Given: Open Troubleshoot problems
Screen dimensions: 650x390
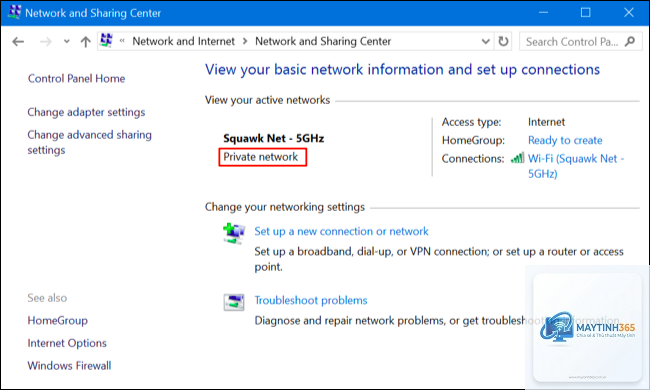Looking at the screenshot, I should point(311,300).
